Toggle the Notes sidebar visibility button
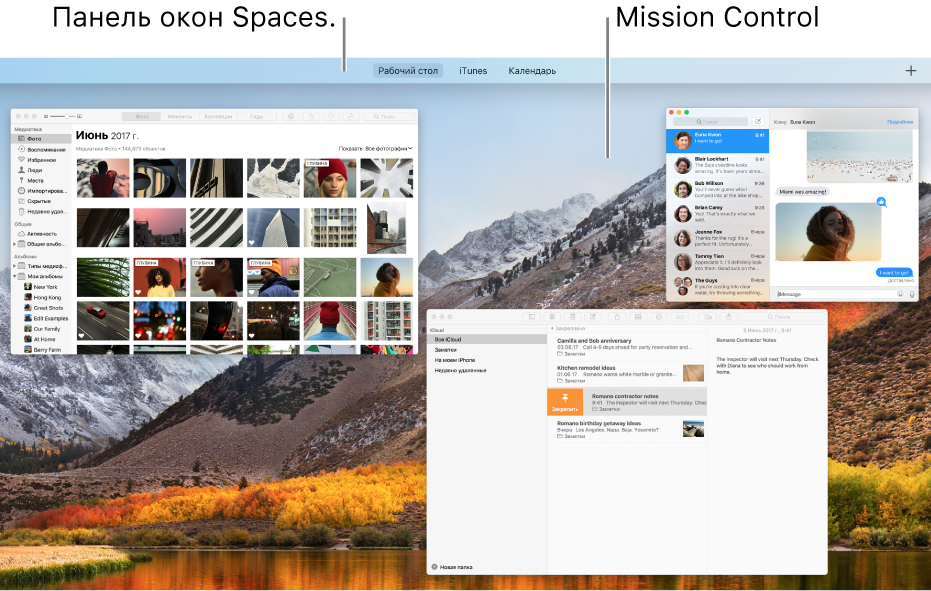 (532, 317)
